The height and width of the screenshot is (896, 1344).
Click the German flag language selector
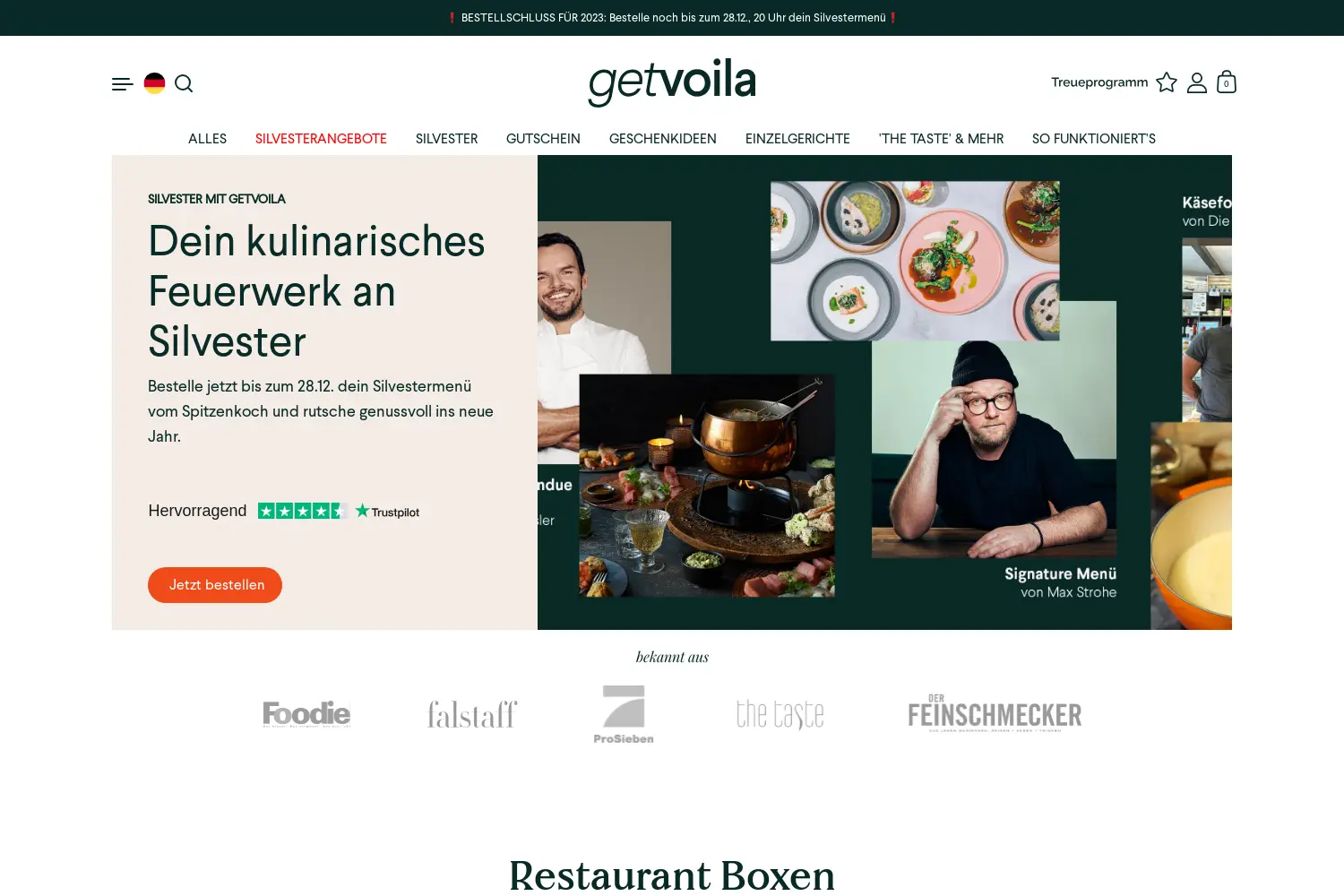(154, 83)
